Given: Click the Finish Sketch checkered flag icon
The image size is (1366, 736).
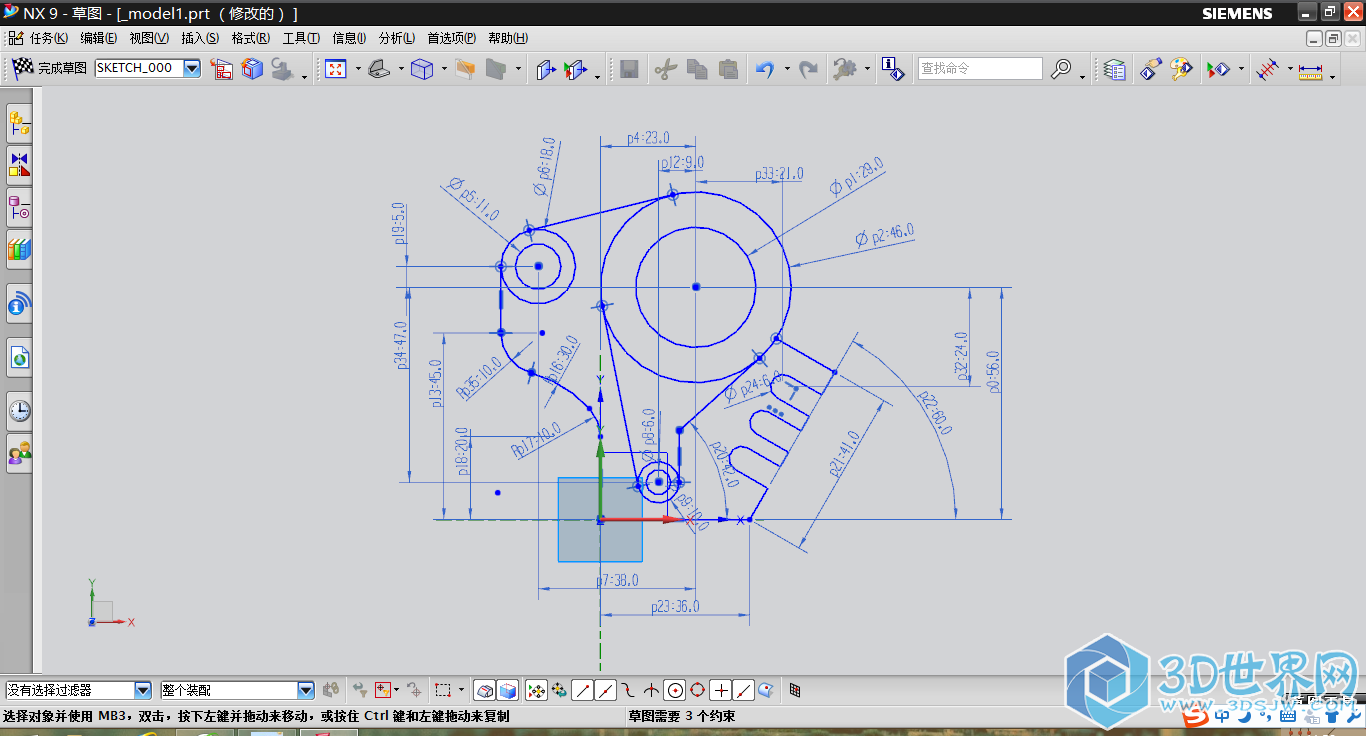Looking at the screenshot, I should [x=22, y=68].
